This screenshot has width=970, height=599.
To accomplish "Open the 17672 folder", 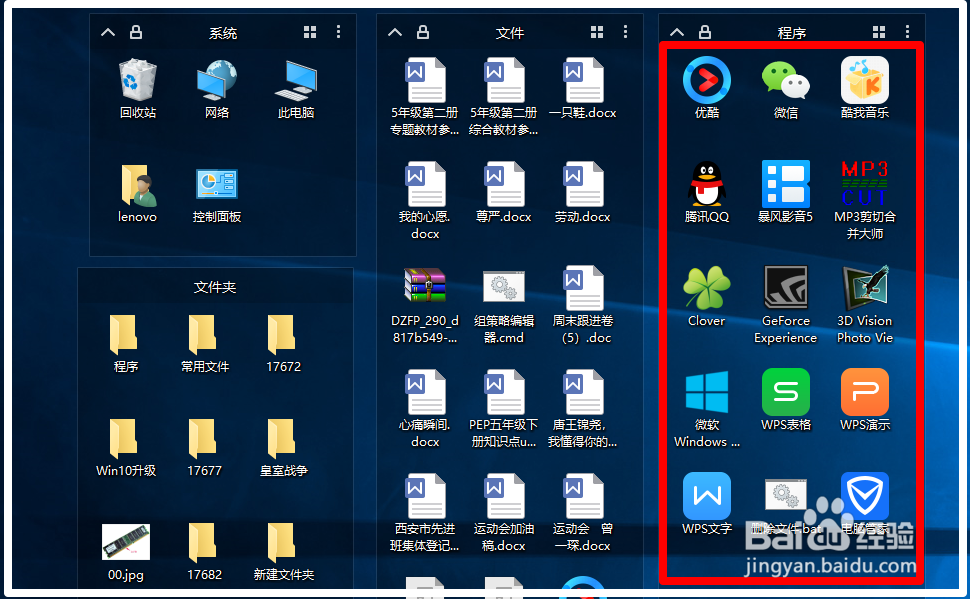I will pyautogui.click(x=282, y=334).
